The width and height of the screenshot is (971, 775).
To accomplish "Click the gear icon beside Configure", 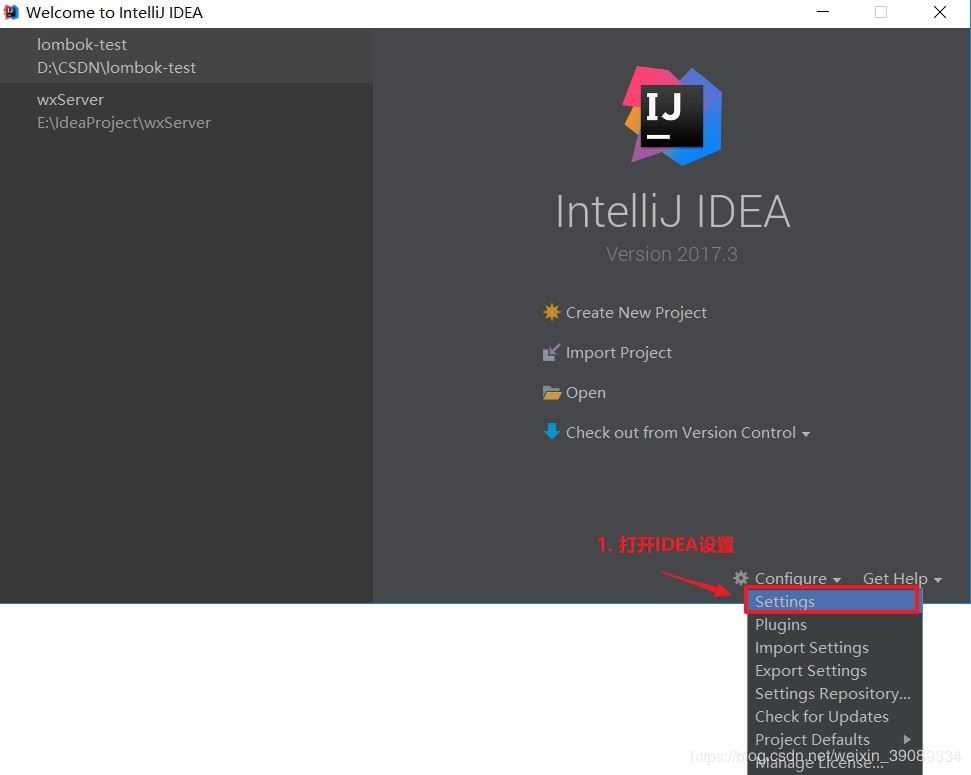I will coord(740,578).
